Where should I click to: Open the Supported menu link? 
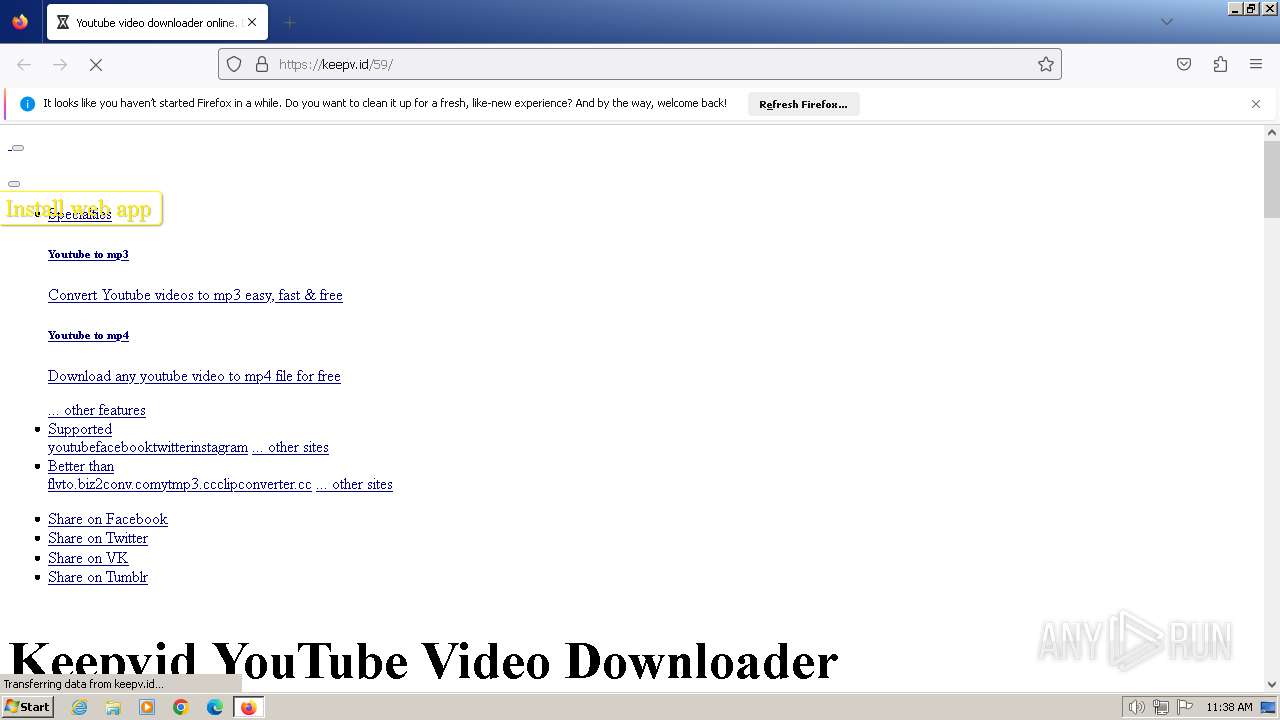coord(80,429)
